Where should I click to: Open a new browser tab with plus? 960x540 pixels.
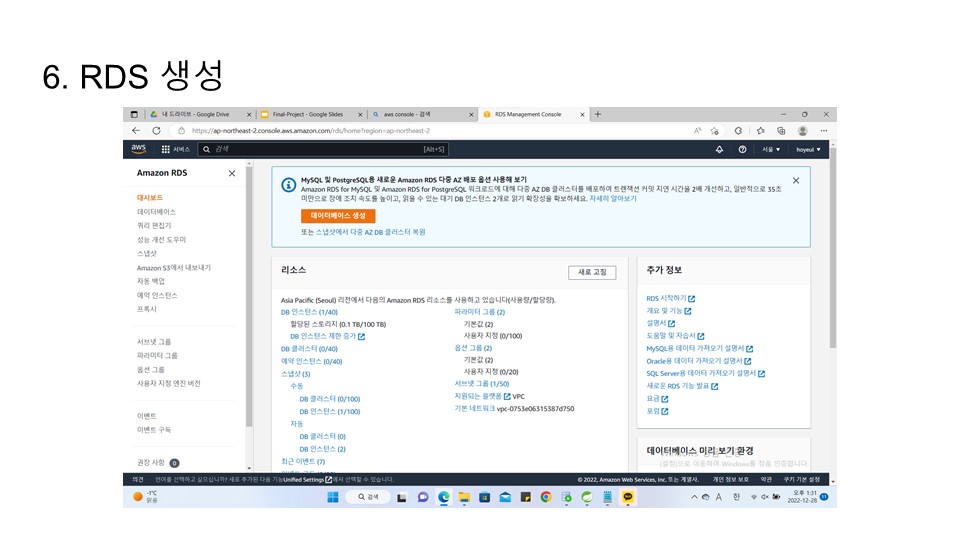point(598,114)
